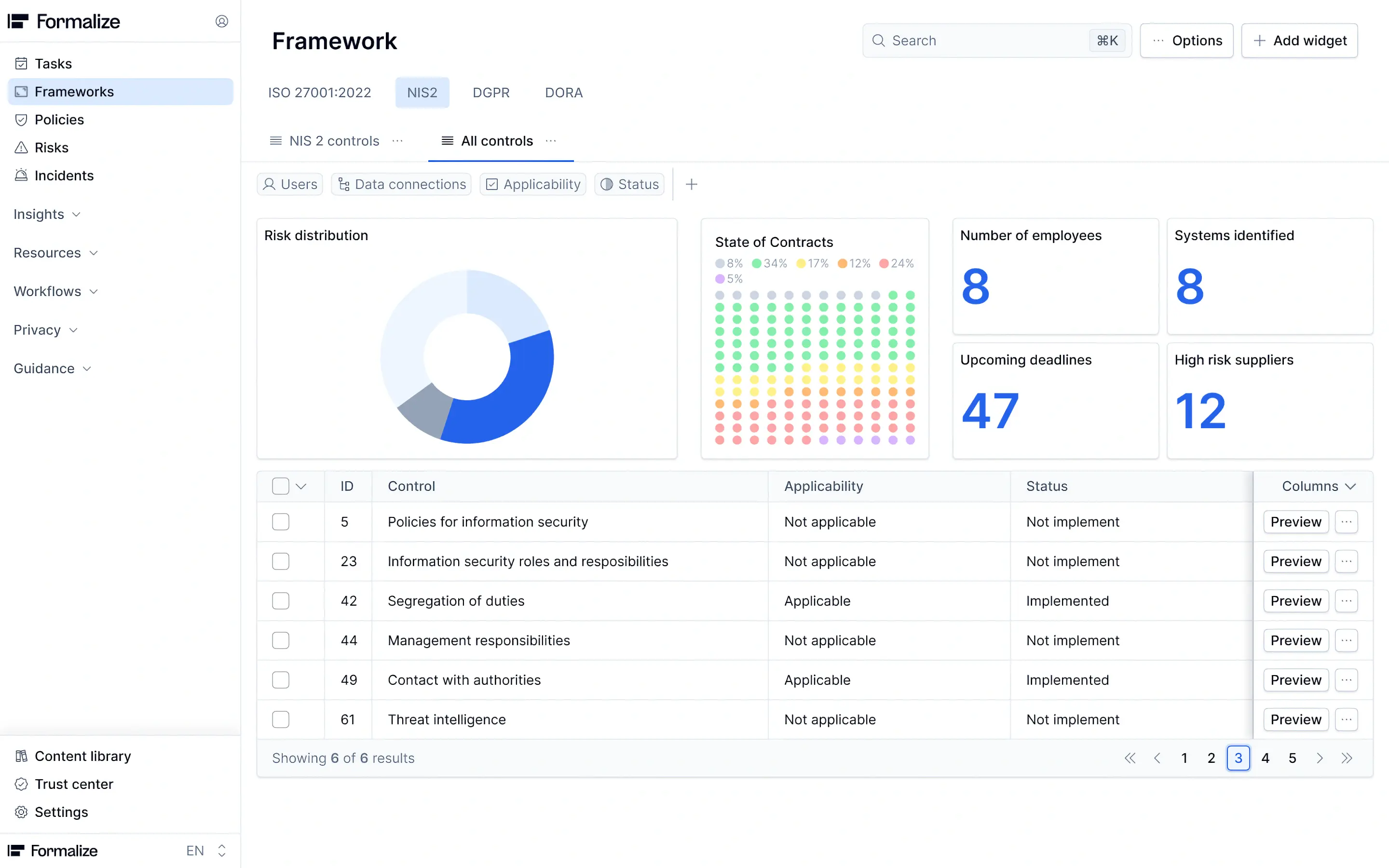Go to the last page arrow

[1347, 758]
